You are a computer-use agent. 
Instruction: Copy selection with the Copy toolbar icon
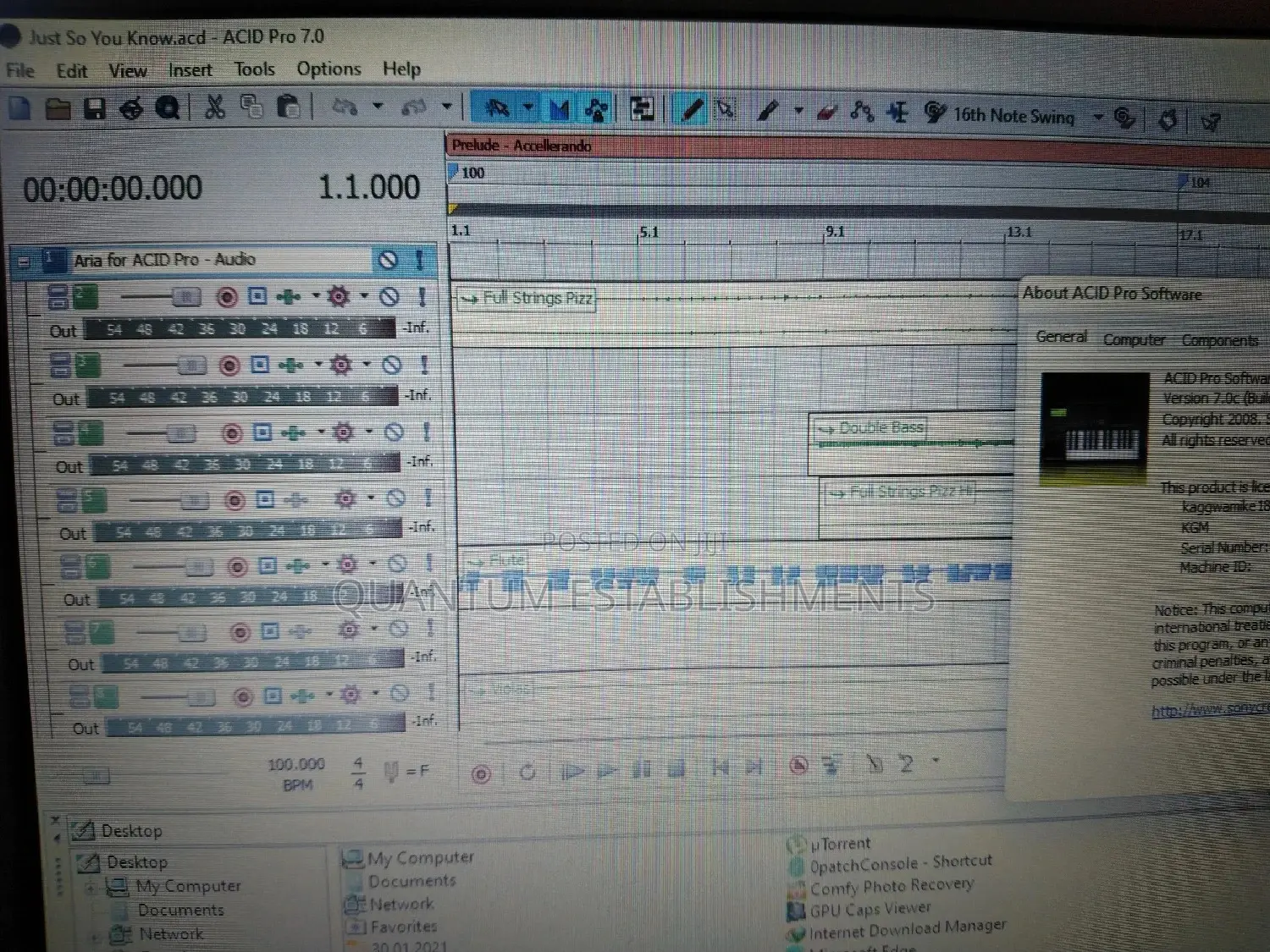coord(251,107)
